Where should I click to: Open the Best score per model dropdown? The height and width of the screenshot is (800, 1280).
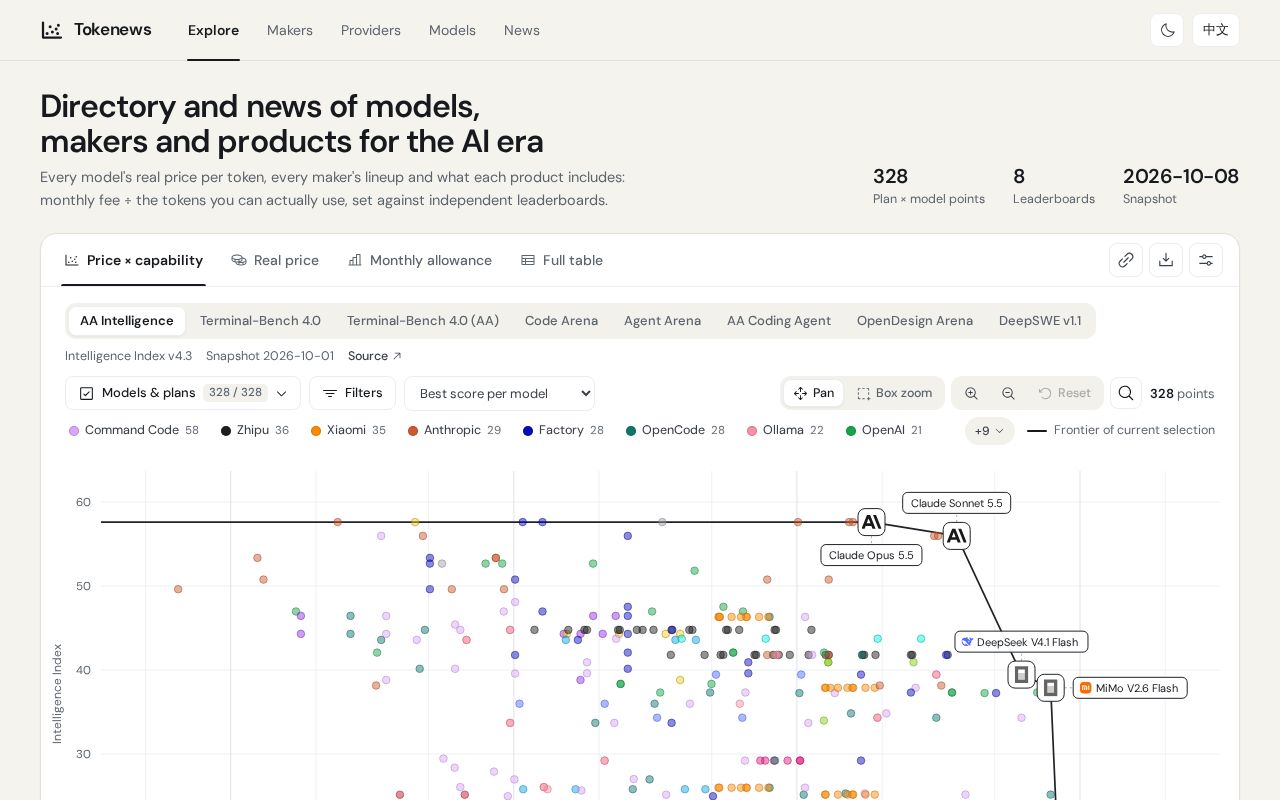click(499, 393)
